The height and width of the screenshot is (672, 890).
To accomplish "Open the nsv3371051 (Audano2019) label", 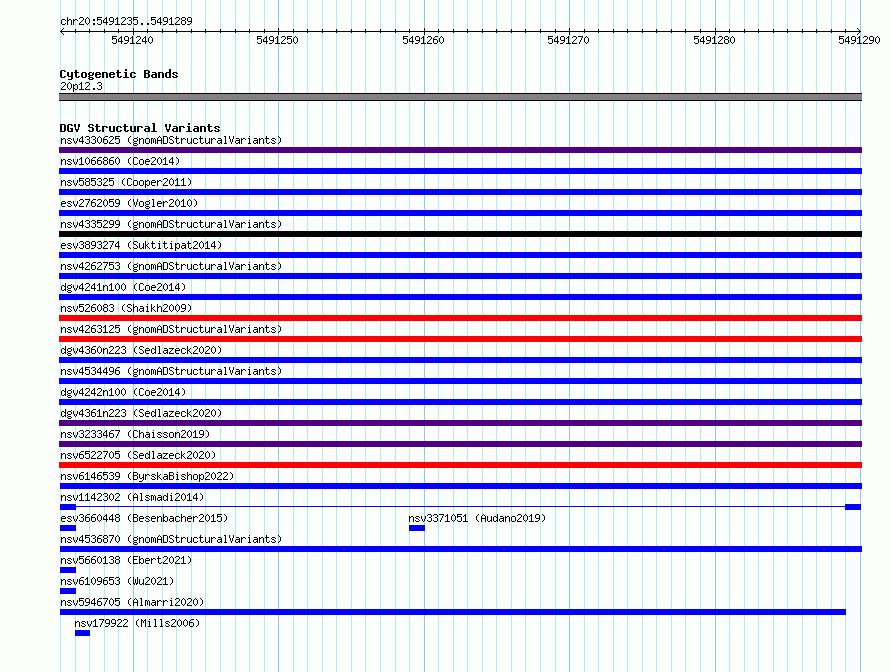I will point(477,518).
